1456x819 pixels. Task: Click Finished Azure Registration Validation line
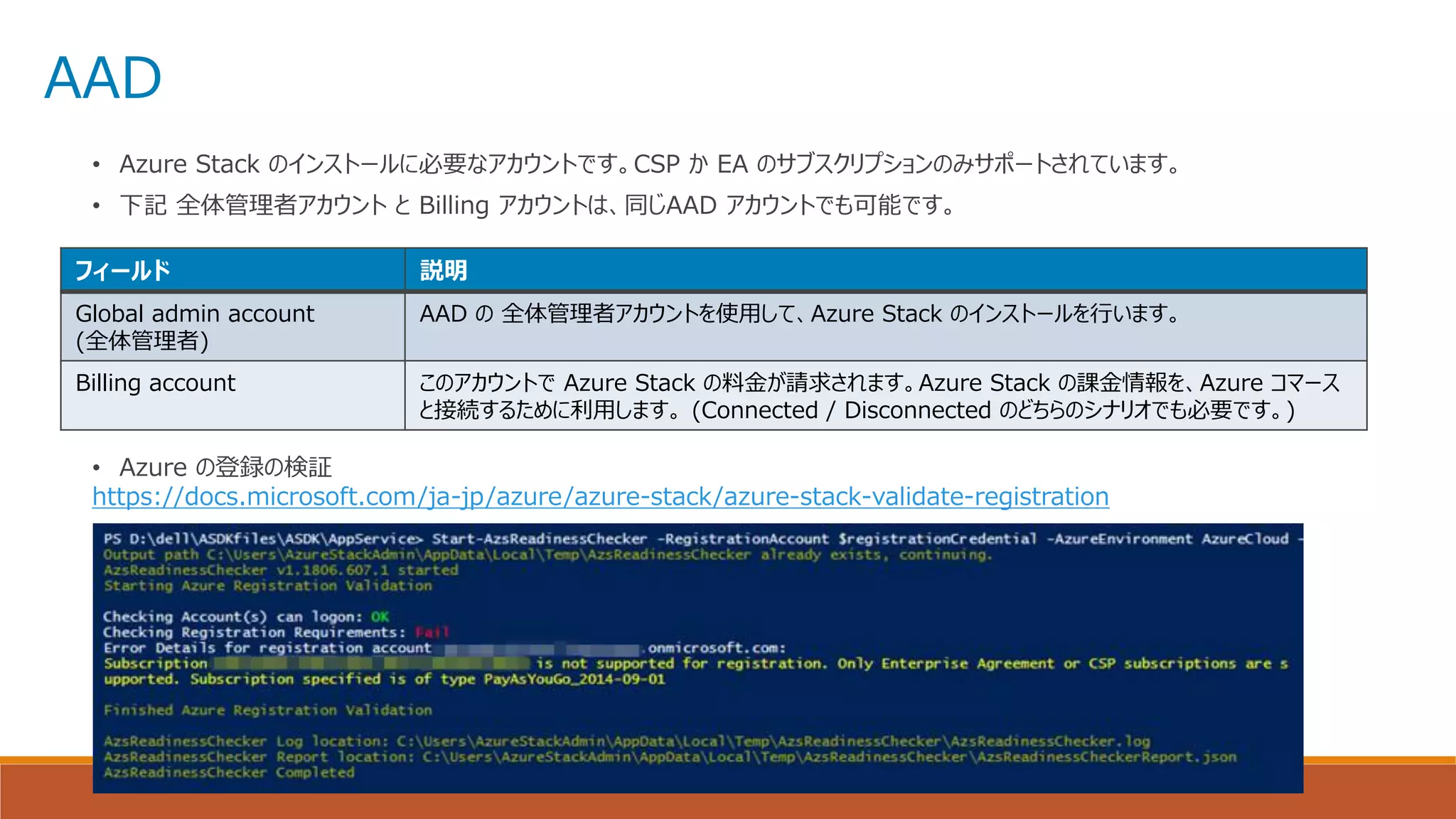click(x=267, y=710)
